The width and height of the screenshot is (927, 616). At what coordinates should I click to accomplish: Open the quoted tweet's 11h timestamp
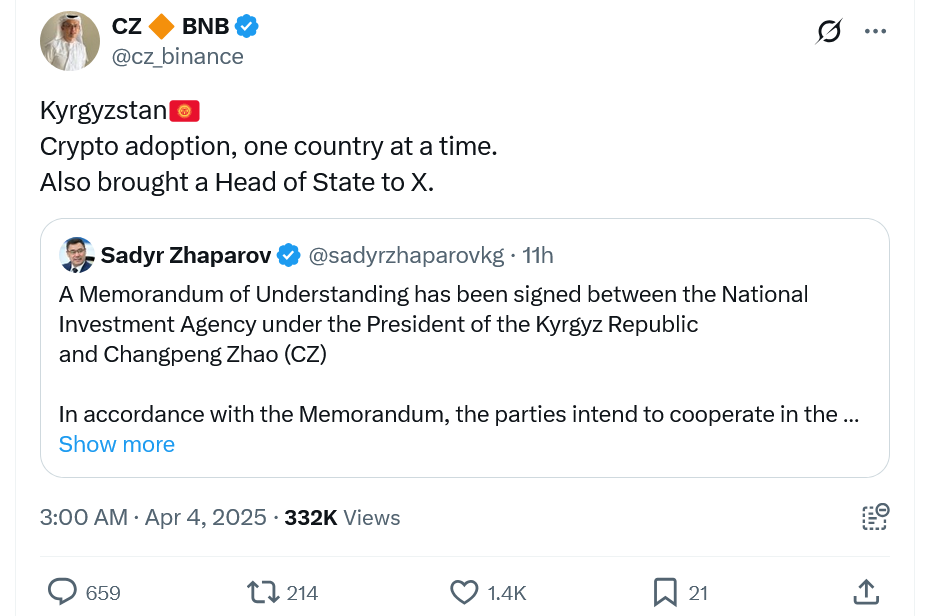[538, 256]
